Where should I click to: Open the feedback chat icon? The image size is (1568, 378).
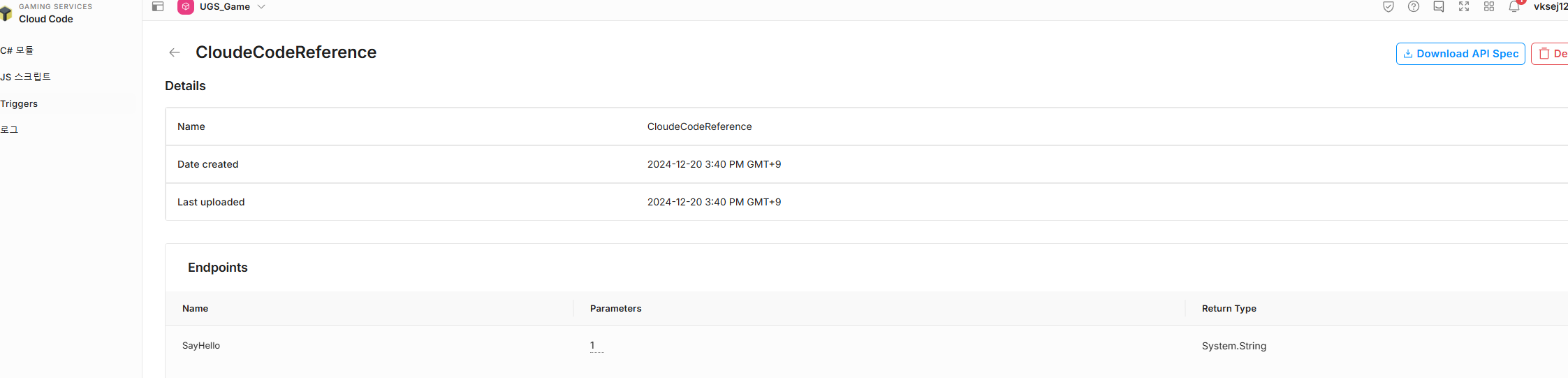click(x=1439, y=7)
